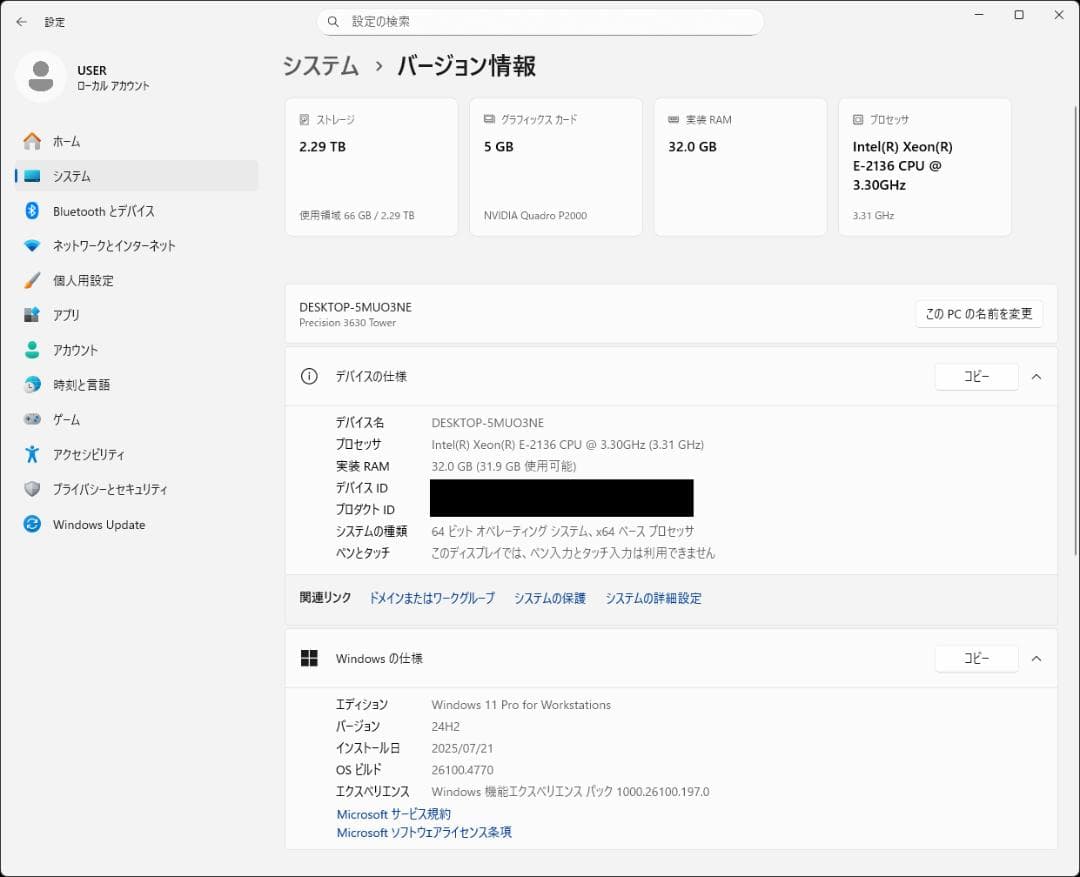Click the back arrow
Screen dimensions: 1080x877
pos(20,21)
